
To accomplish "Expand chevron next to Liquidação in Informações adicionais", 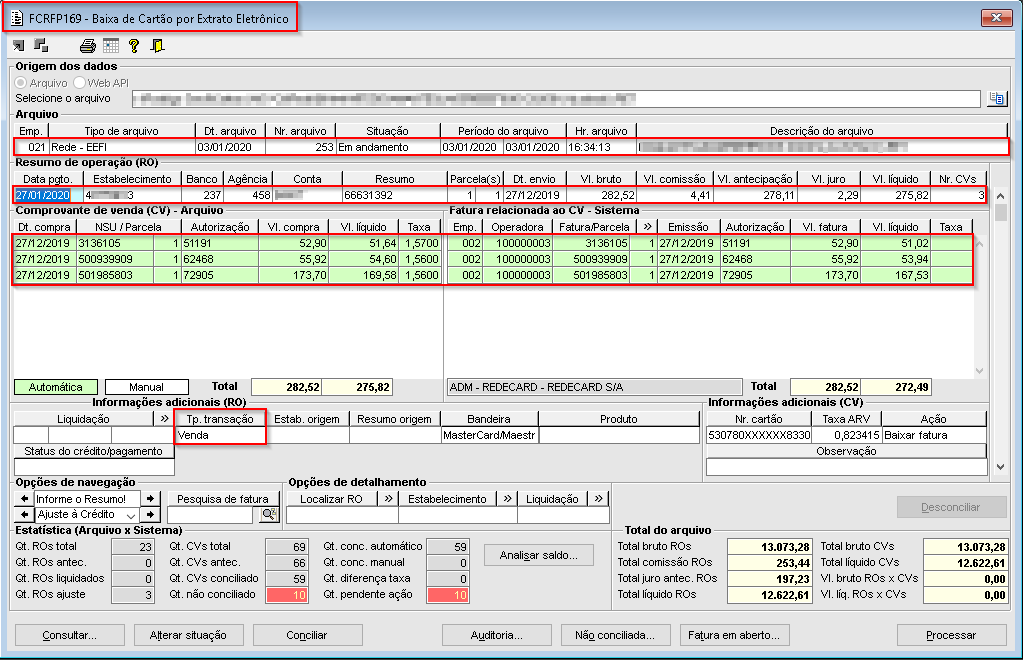I will [x=164, y=419].
